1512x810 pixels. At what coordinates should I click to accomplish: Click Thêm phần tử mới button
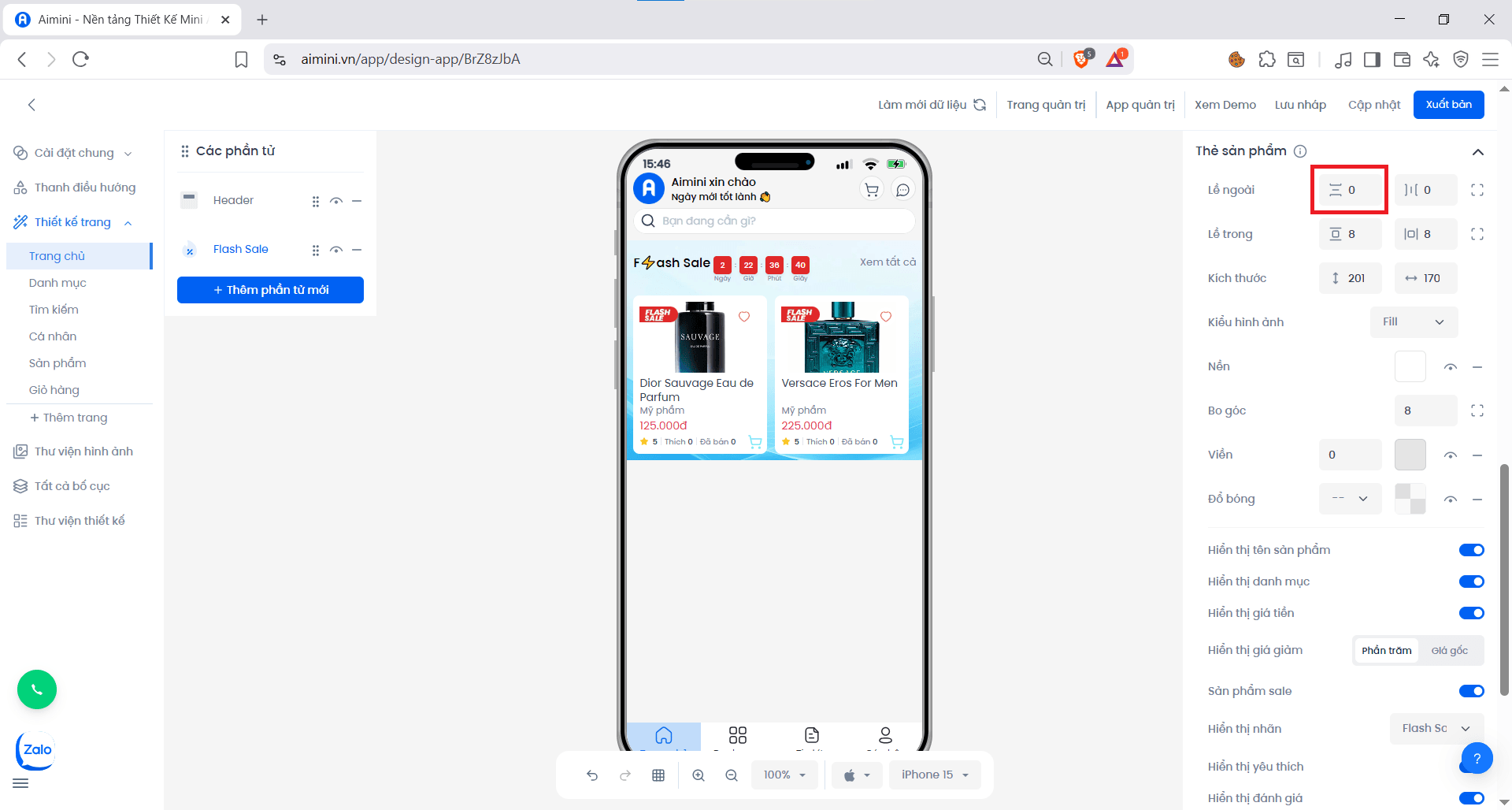point(270,290)
